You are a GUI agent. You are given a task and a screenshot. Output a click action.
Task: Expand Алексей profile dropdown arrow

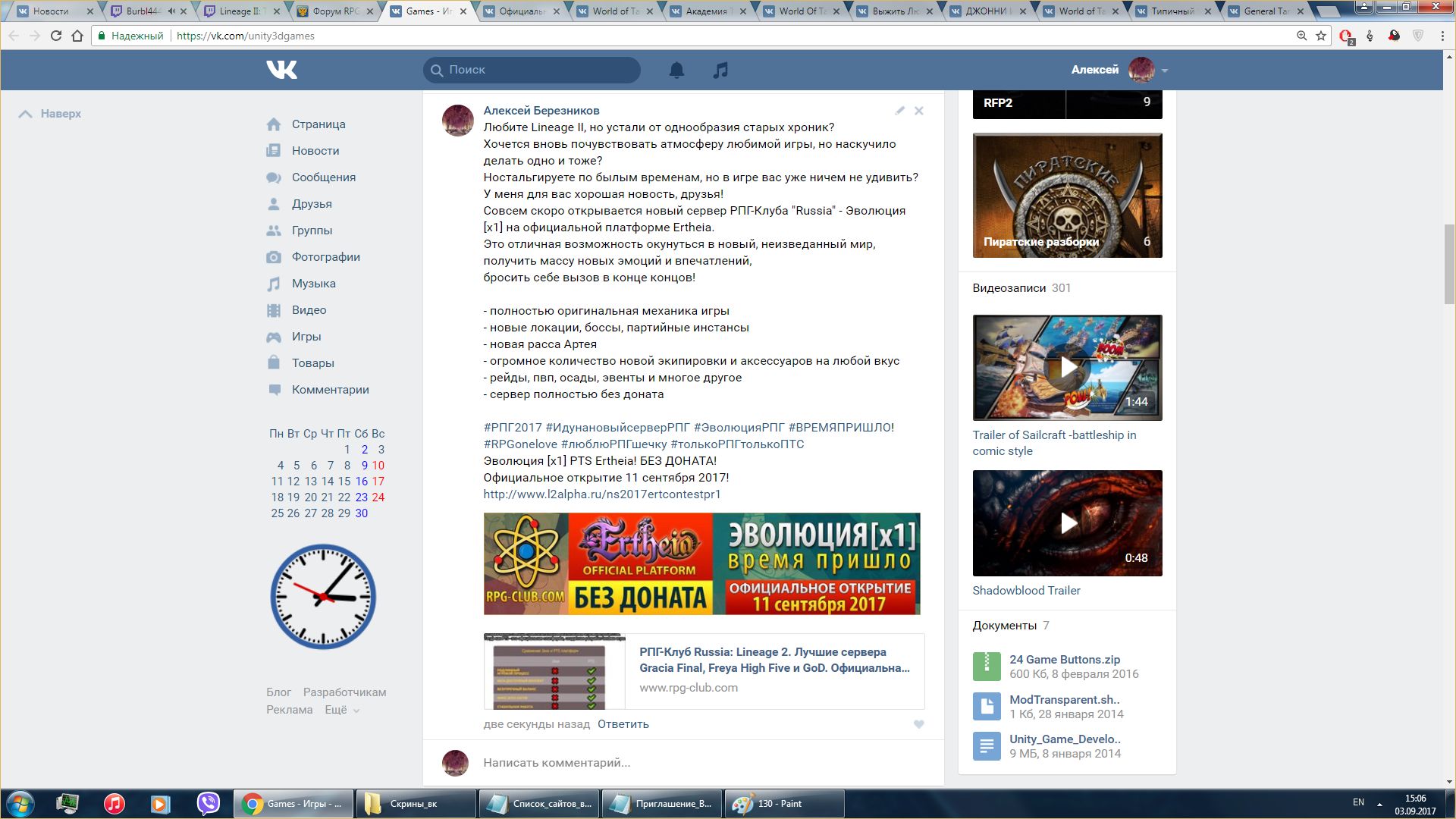[1165, 71]
